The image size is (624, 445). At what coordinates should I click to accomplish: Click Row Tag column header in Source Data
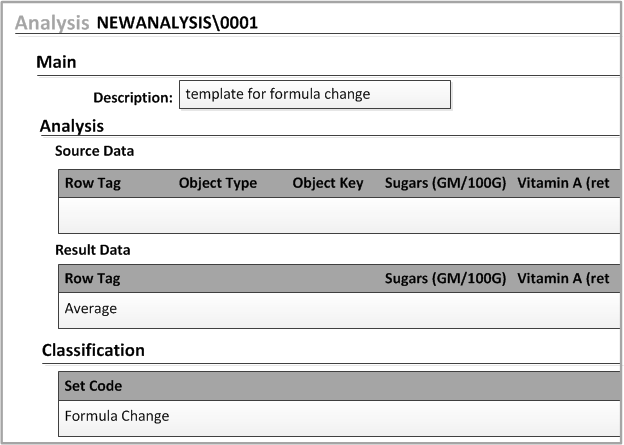[92, 184]
